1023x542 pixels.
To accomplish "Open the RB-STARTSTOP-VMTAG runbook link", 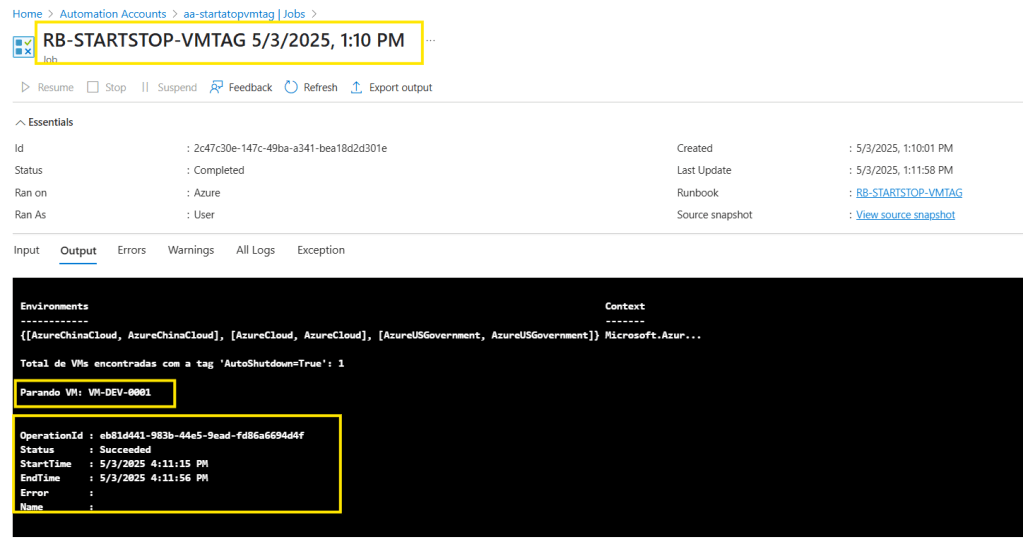I will click(909, 193).
